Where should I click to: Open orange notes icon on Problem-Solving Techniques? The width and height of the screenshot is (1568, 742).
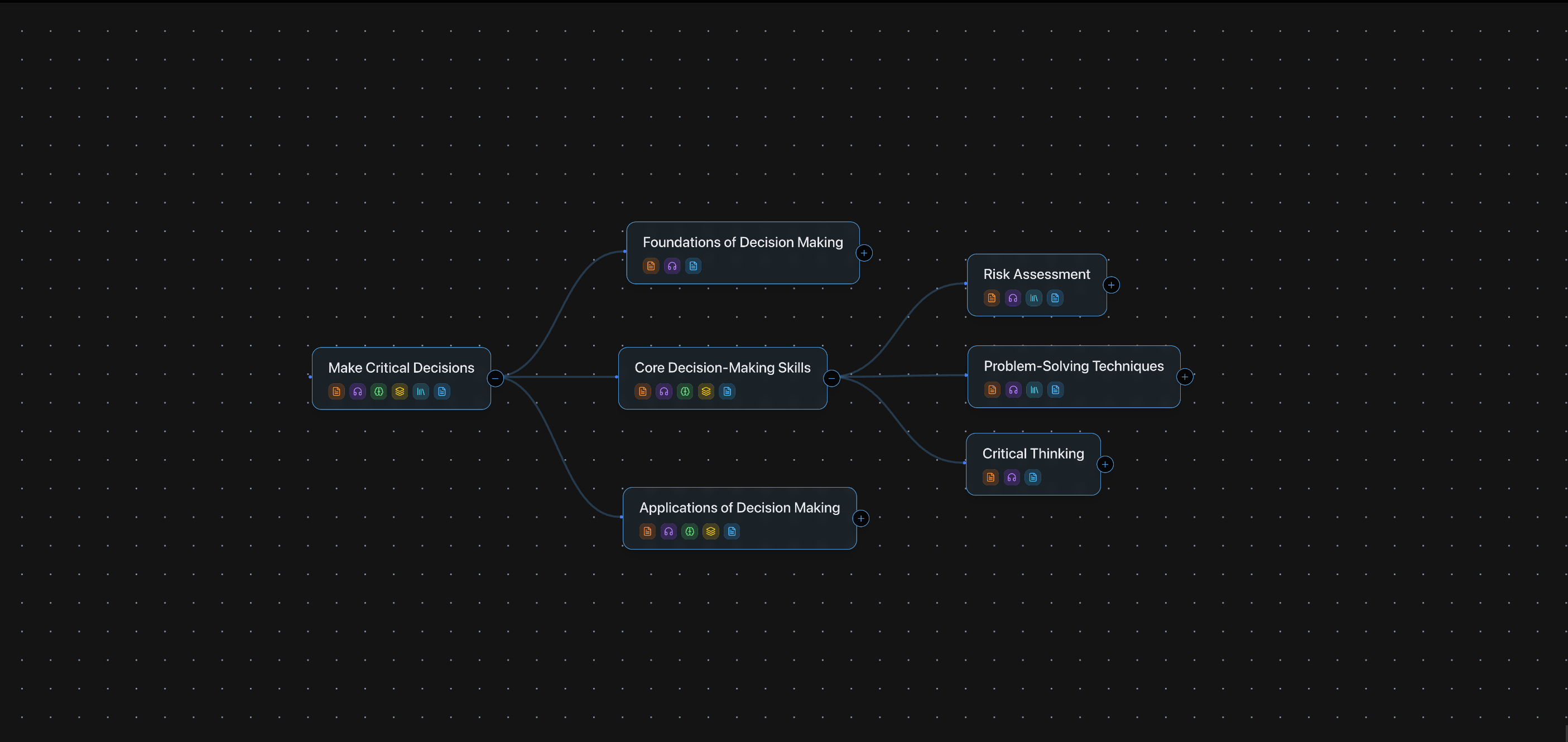click(992, 389)
